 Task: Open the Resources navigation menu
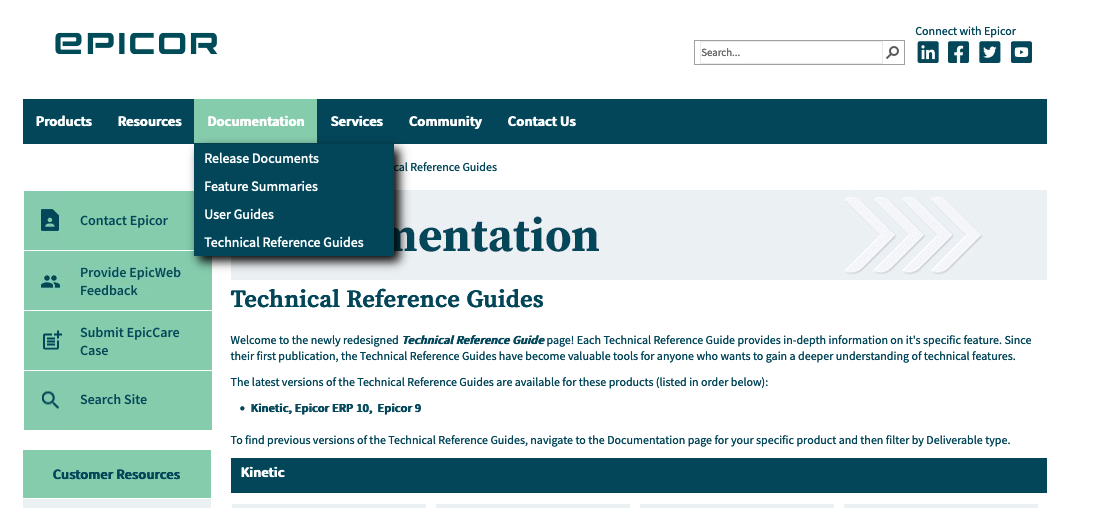pyautogui.click(x=150, y=122)
